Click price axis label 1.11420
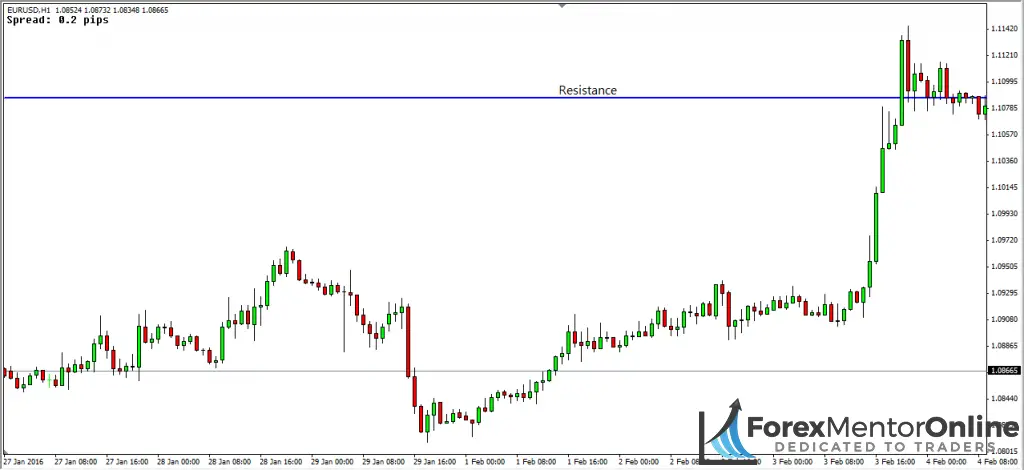Screen dimensions: 1024x470 point(1004,29)
